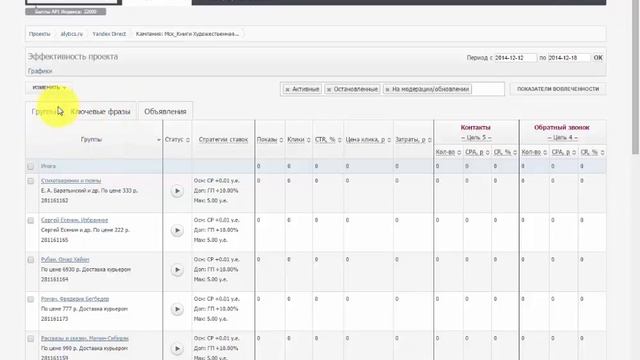Image resolution: width=640 pixels, height=360 pixels.
Task: Open the Изменить dropdown
Action: [49, 87]
